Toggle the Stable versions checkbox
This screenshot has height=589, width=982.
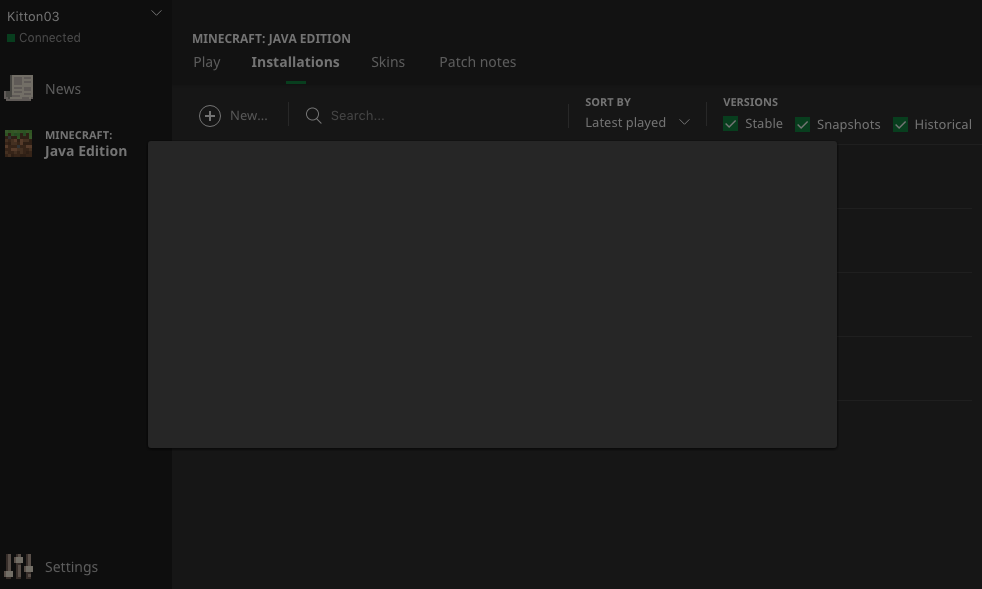731,124
